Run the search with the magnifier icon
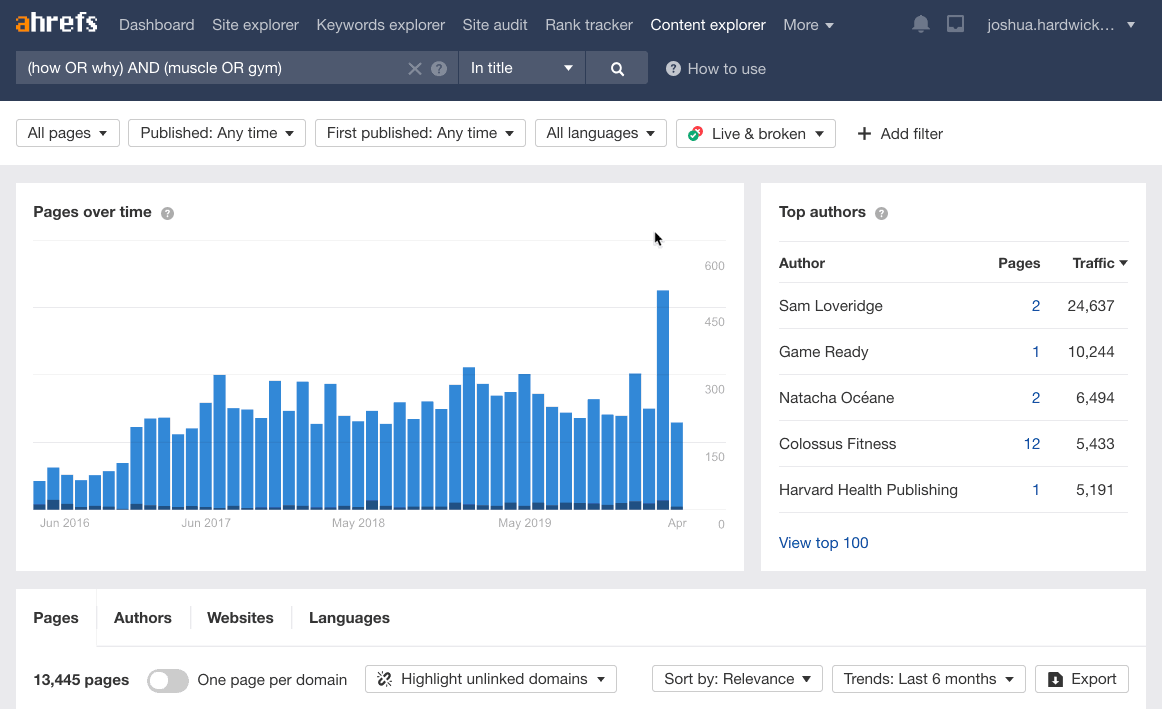Screen dimensions: 1162x709 click(617, 67)
